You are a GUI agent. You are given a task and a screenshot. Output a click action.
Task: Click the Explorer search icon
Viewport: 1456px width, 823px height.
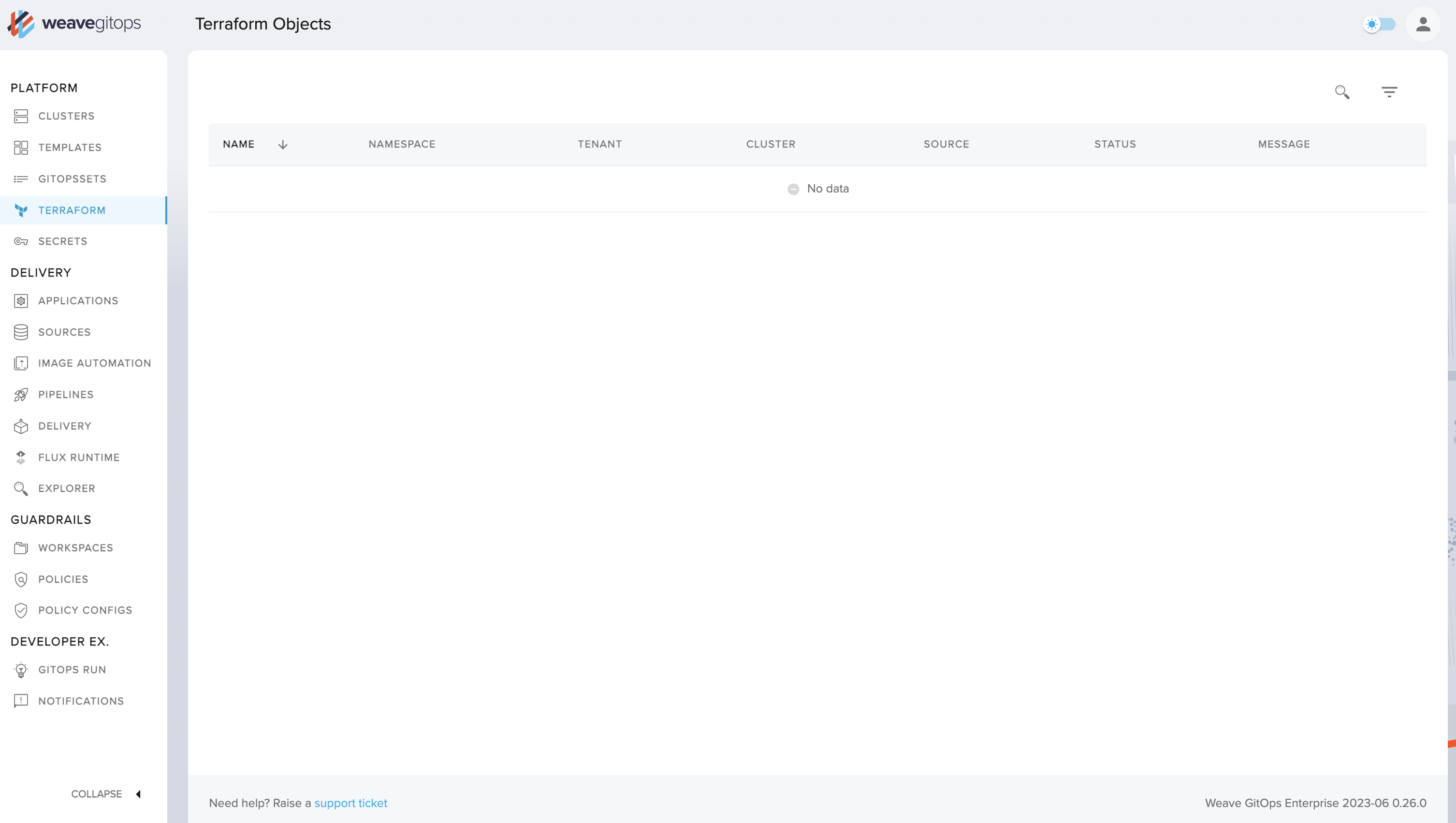20,488
